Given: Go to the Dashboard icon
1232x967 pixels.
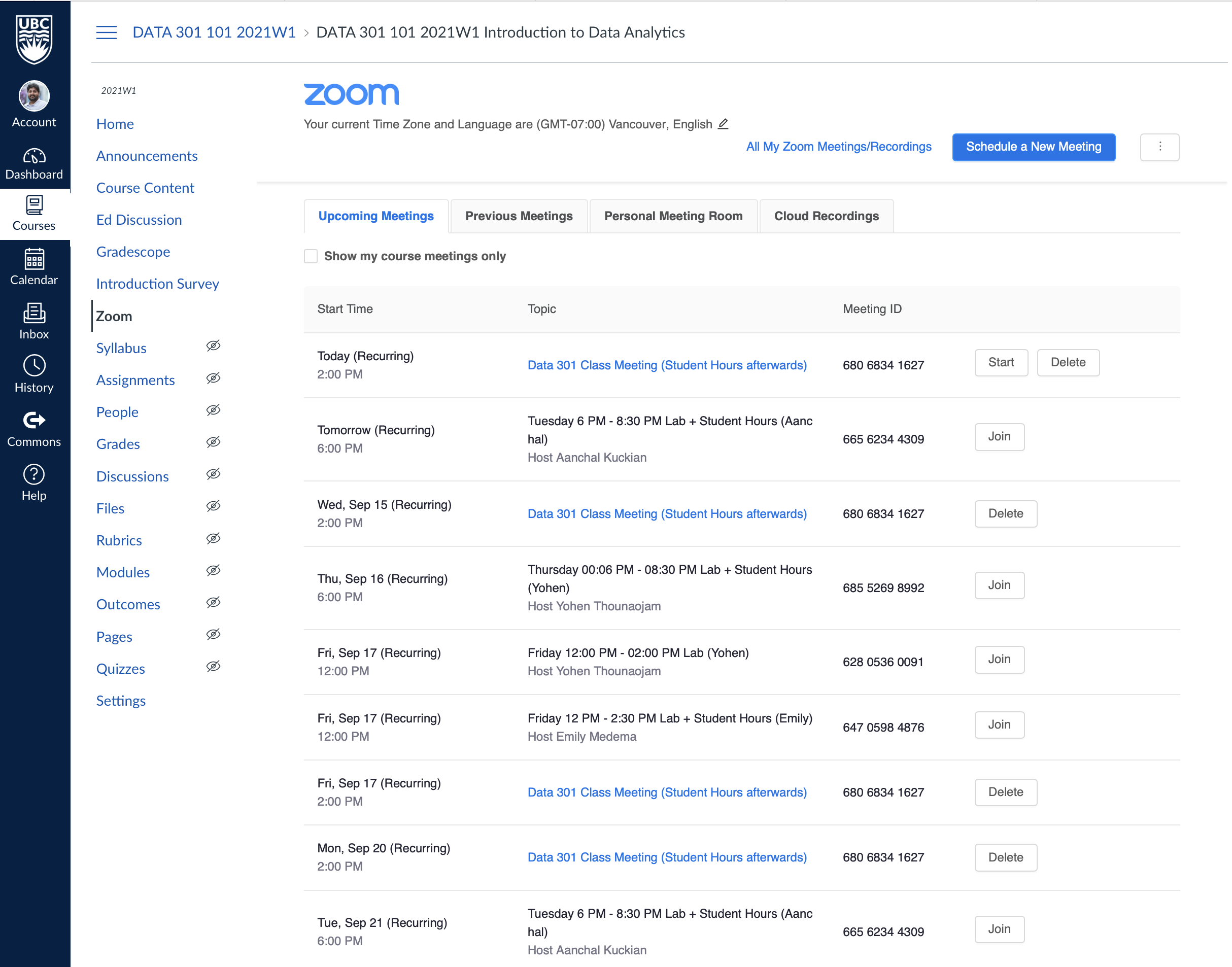Looking at the screenshot, I should pyautogui.click(x=34, y=156).
